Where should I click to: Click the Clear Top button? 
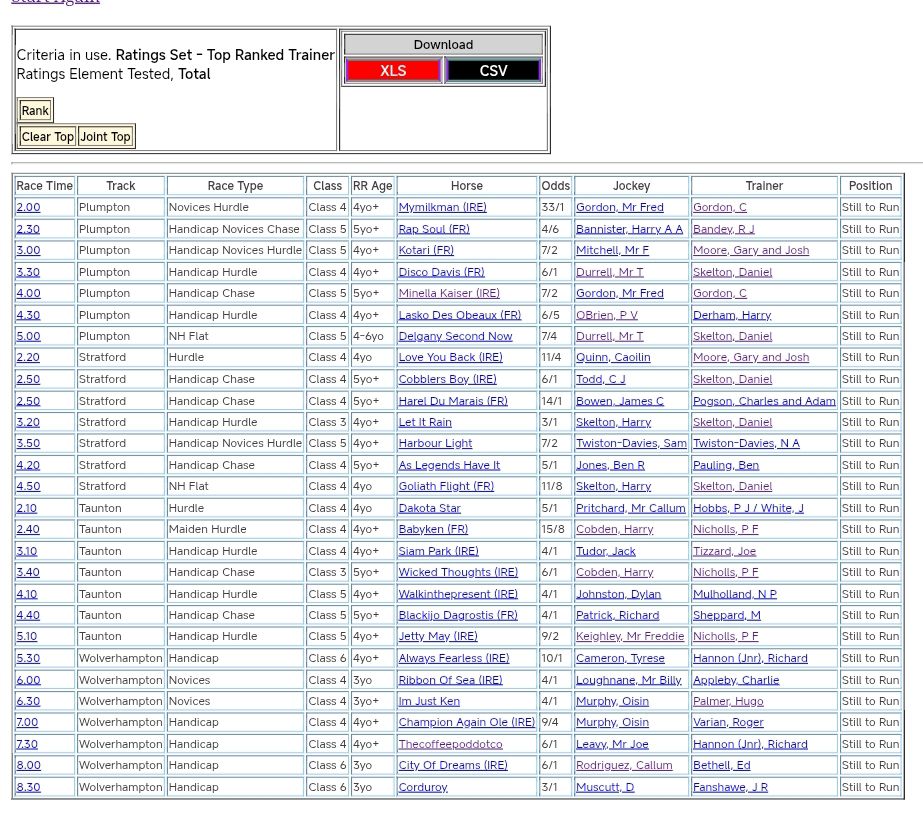pyautogui.click(x=47, y=137)
